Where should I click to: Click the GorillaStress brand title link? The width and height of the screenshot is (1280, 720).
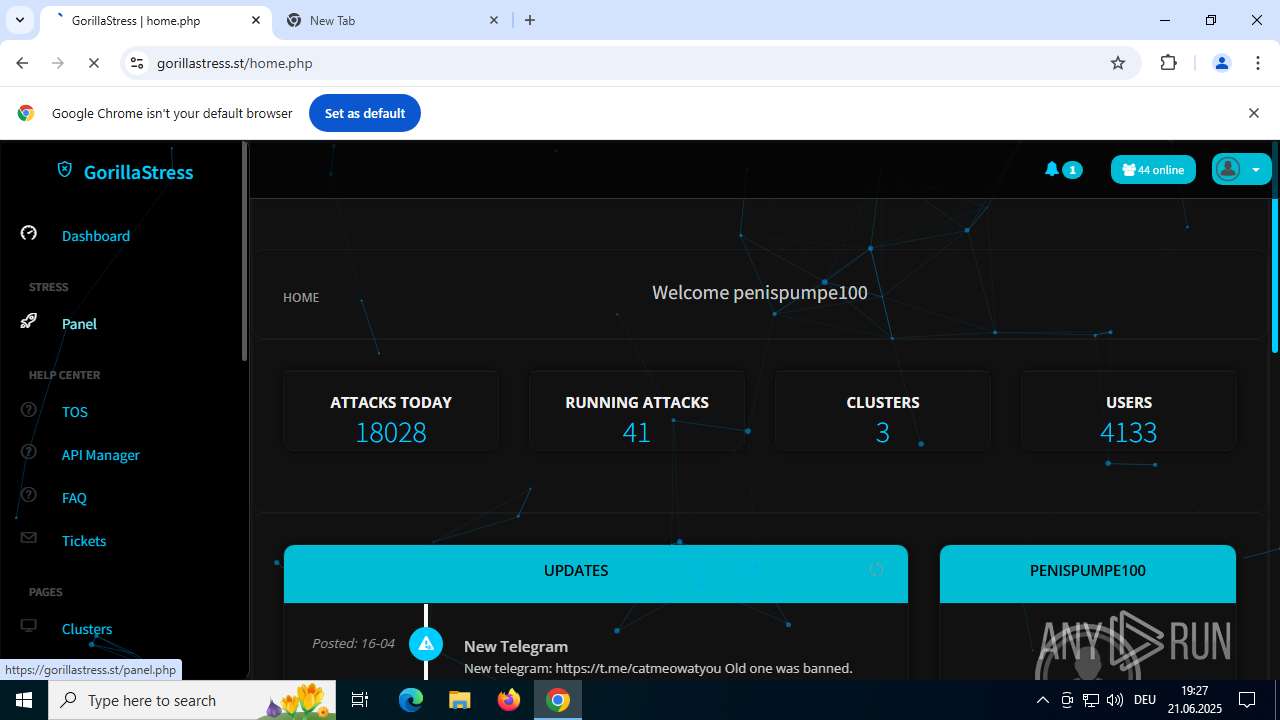tap(138, 172)
